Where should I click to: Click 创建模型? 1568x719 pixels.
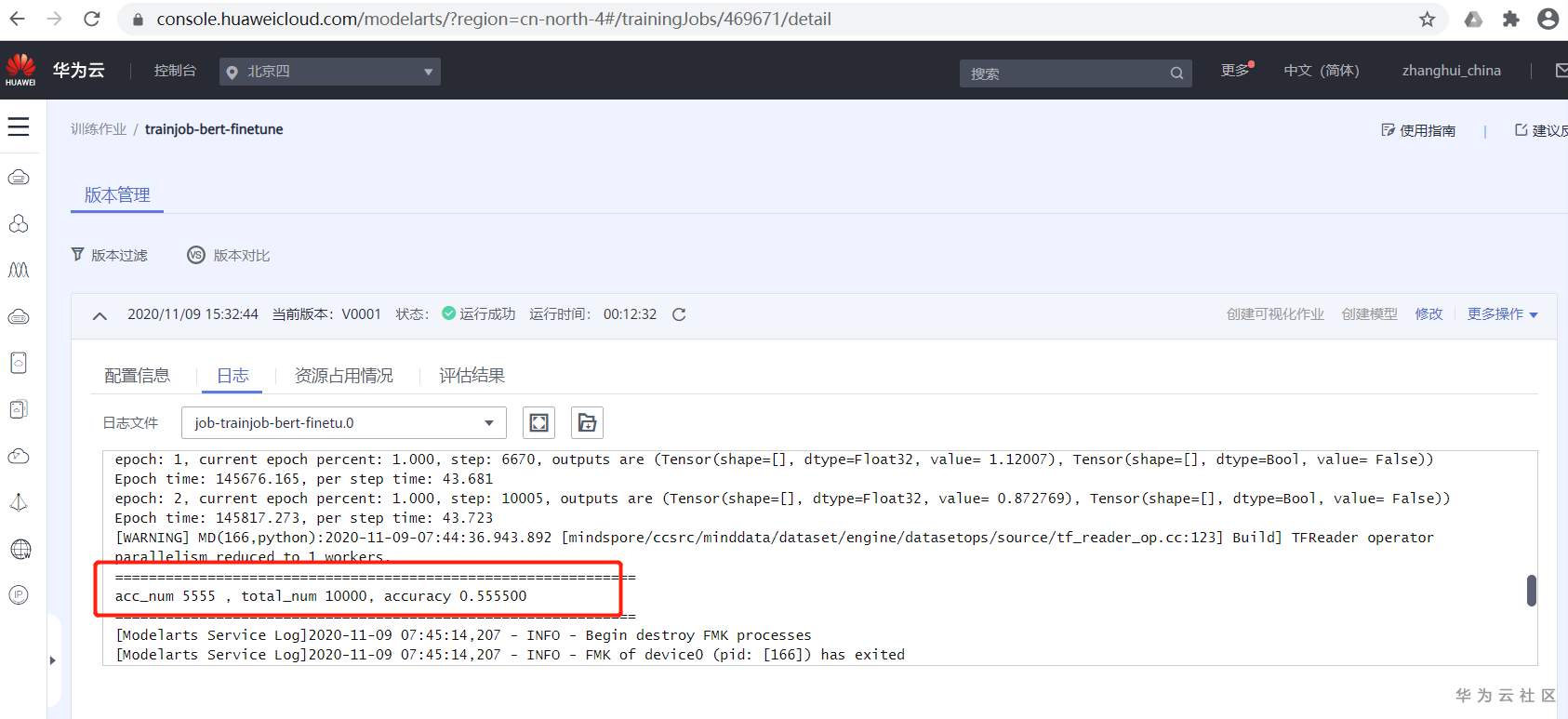click(x=1369, y=314)
